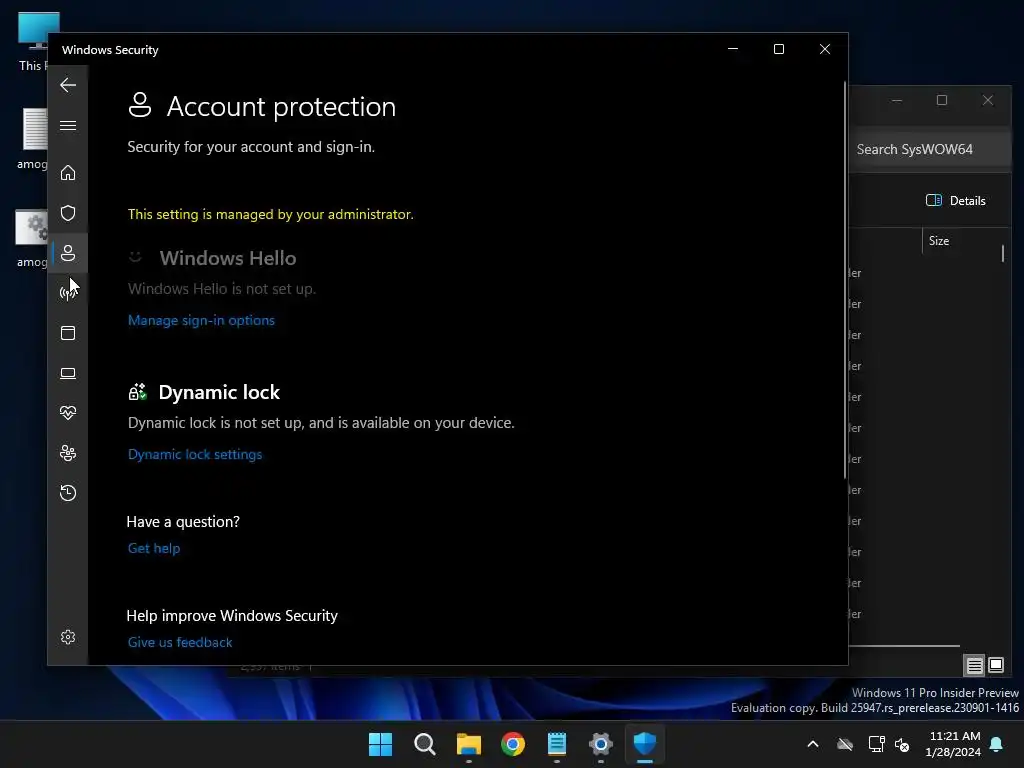This screenshot has height=768, width=1024.
Task: Click the muted volume tray icon
Action: point(902,744)
